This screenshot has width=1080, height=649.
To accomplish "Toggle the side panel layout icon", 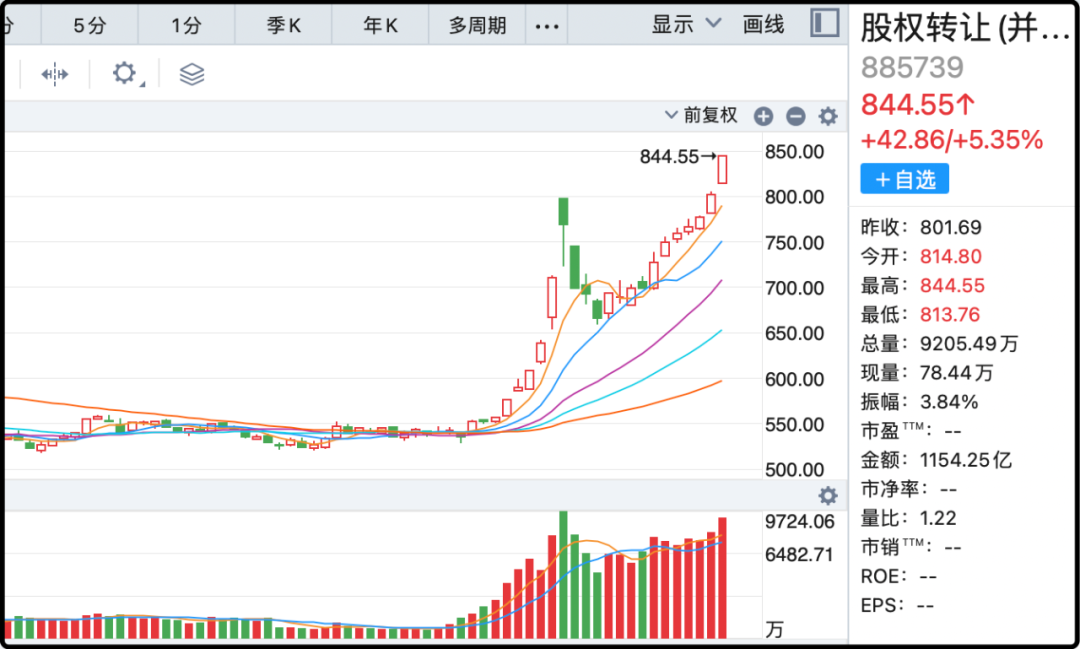I will (x=824, y=24).
